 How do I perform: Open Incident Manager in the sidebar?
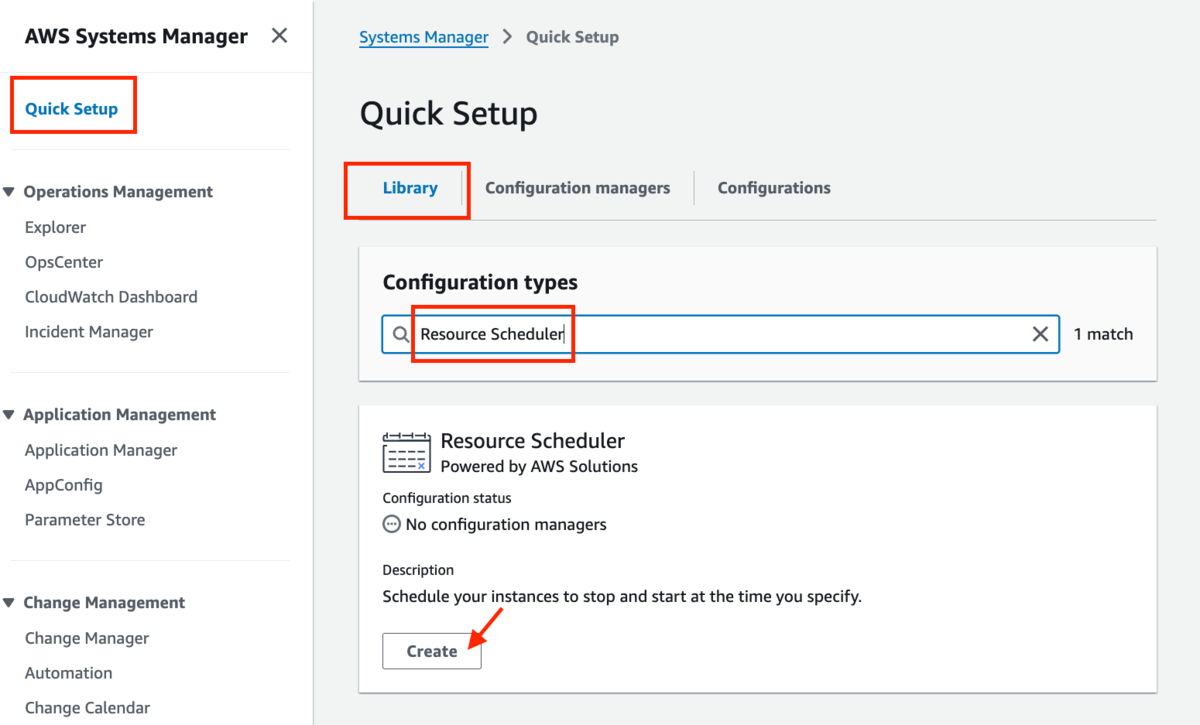pos(89,332)
